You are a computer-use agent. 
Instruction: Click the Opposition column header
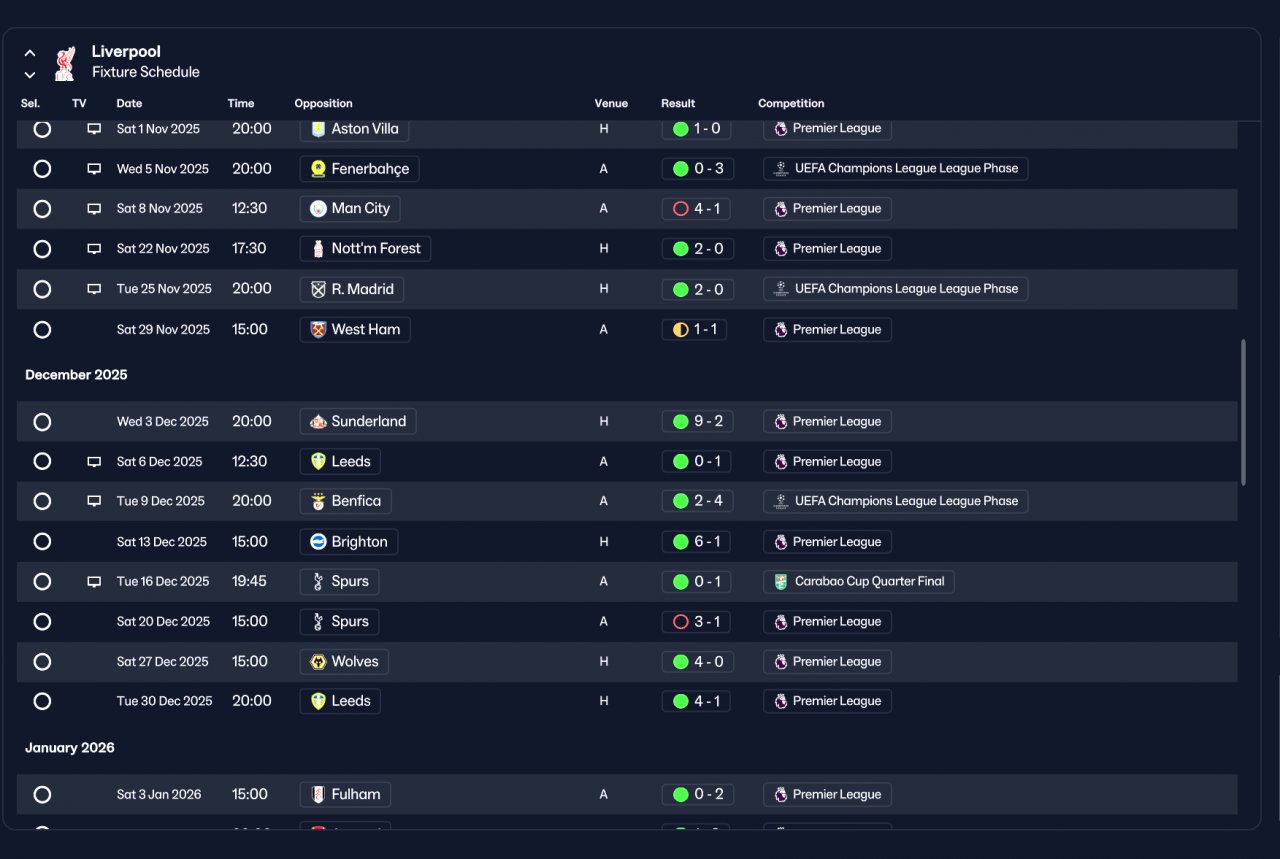pyautogui.click(x=323, y=103)
